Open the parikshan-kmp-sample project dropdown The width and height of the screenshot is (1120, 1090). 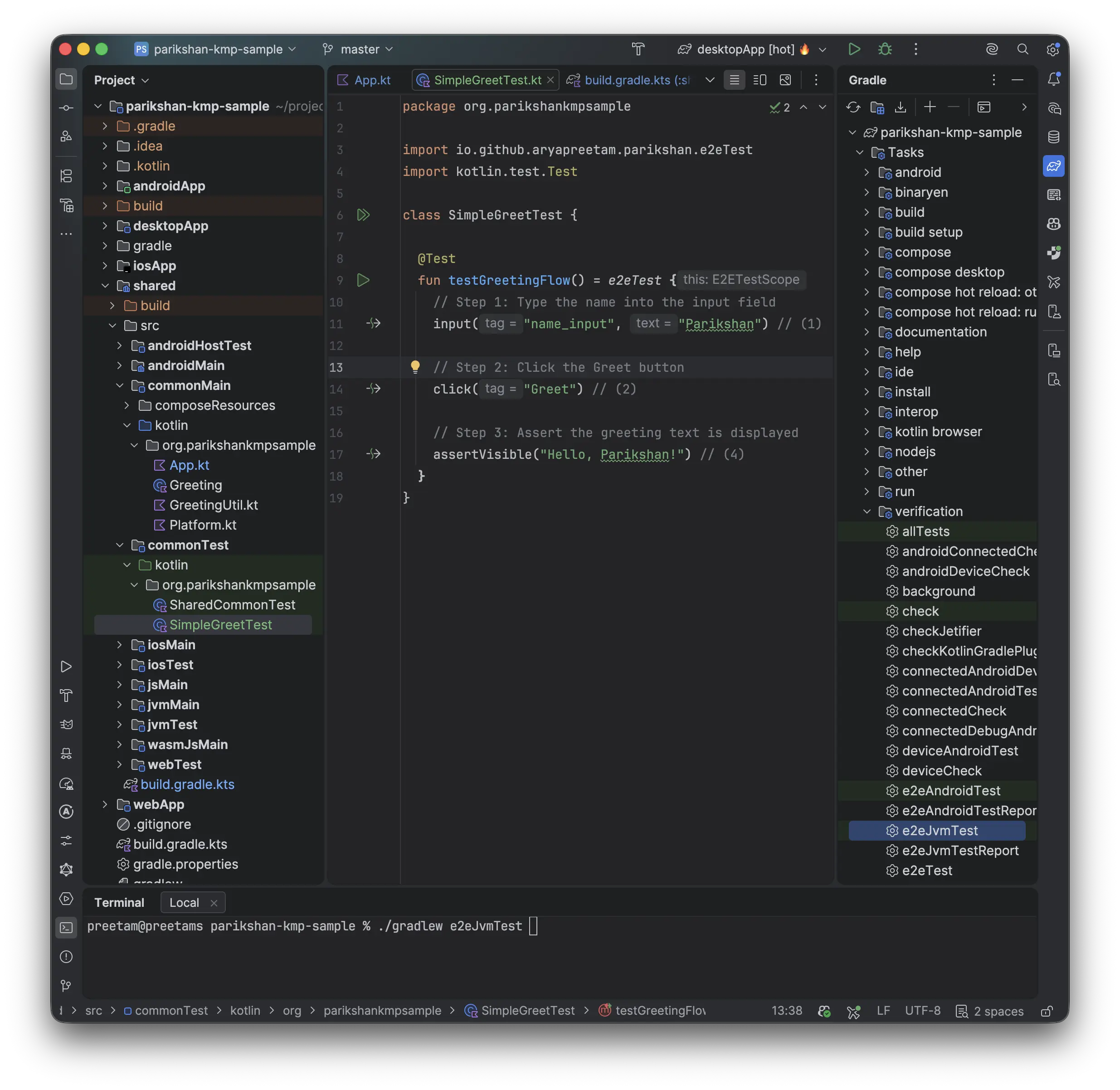click(215, 49)
